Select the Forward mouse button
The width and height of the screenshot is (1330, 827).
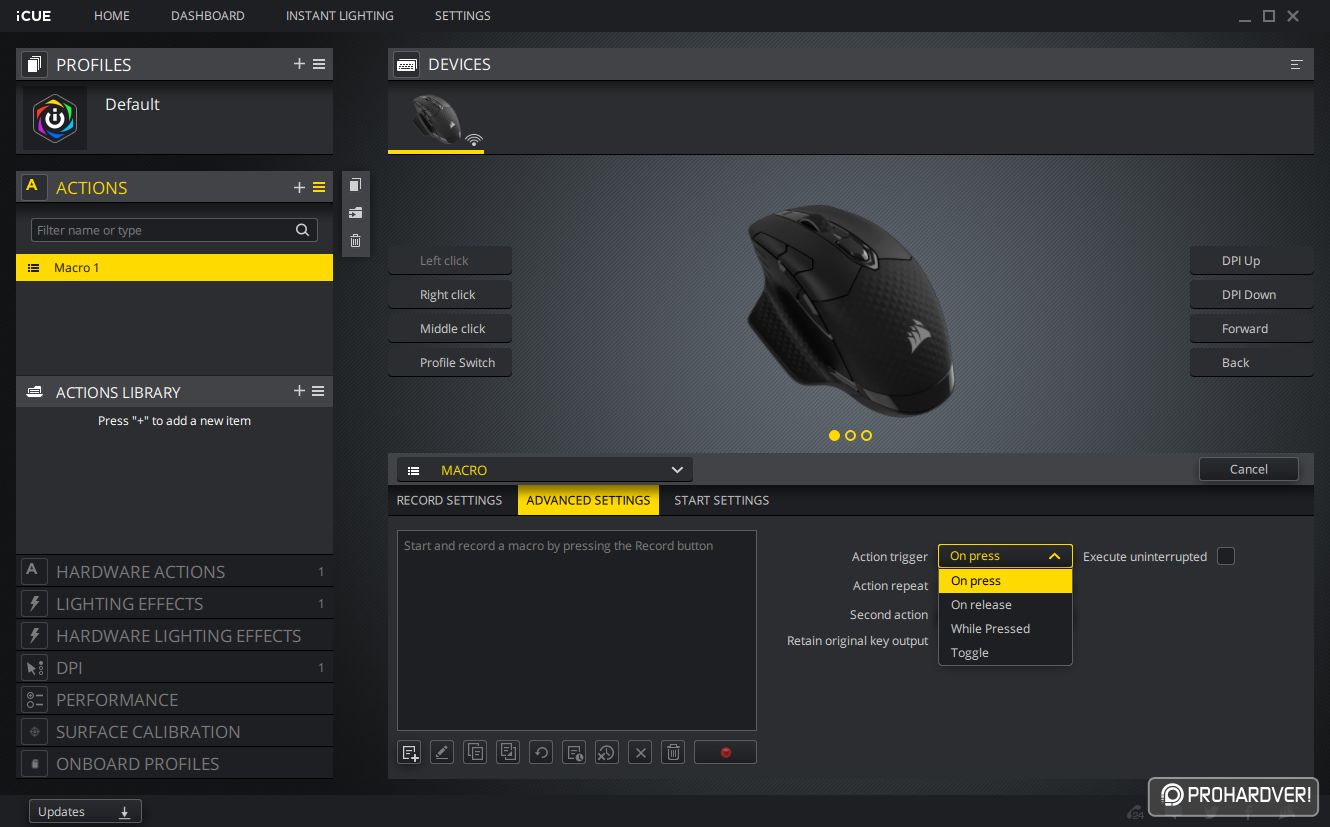click(x=1251, y=329)
